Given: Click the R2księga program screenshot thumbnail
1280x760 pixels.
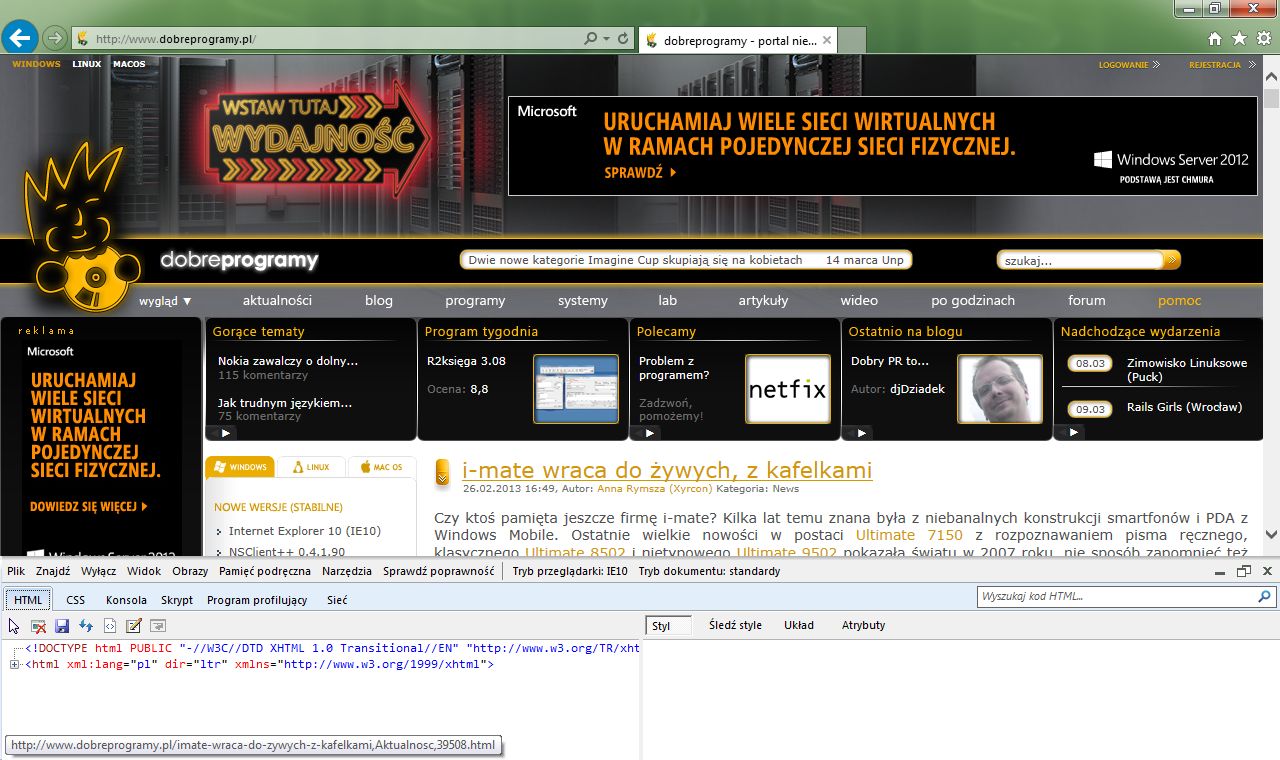Looking at the screenshot, I should click(576, 389).
